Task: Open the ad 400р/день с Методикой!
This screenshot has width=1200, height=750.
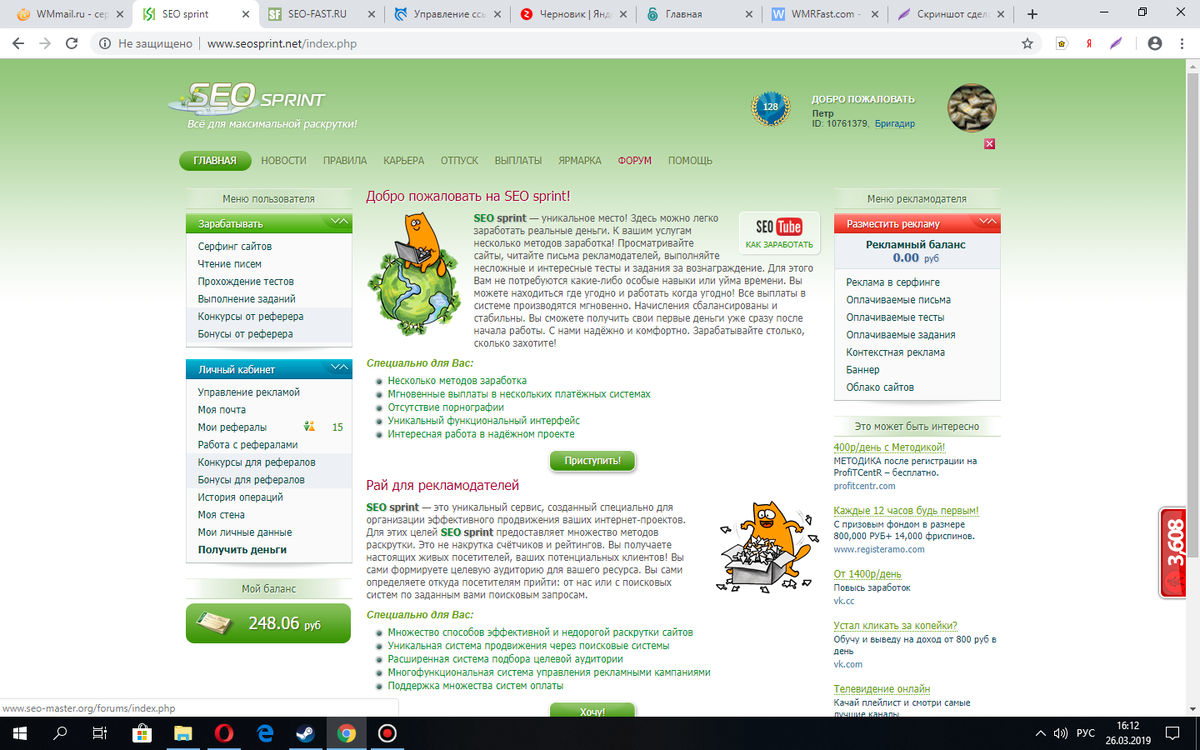Action: (890, 447)
